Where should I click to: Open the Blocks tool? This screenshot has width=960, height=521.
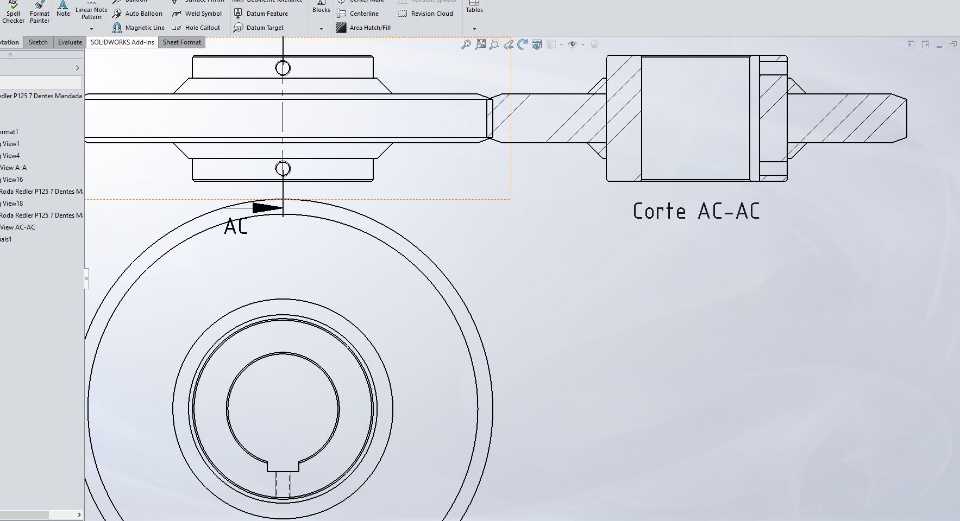point(321,7)
